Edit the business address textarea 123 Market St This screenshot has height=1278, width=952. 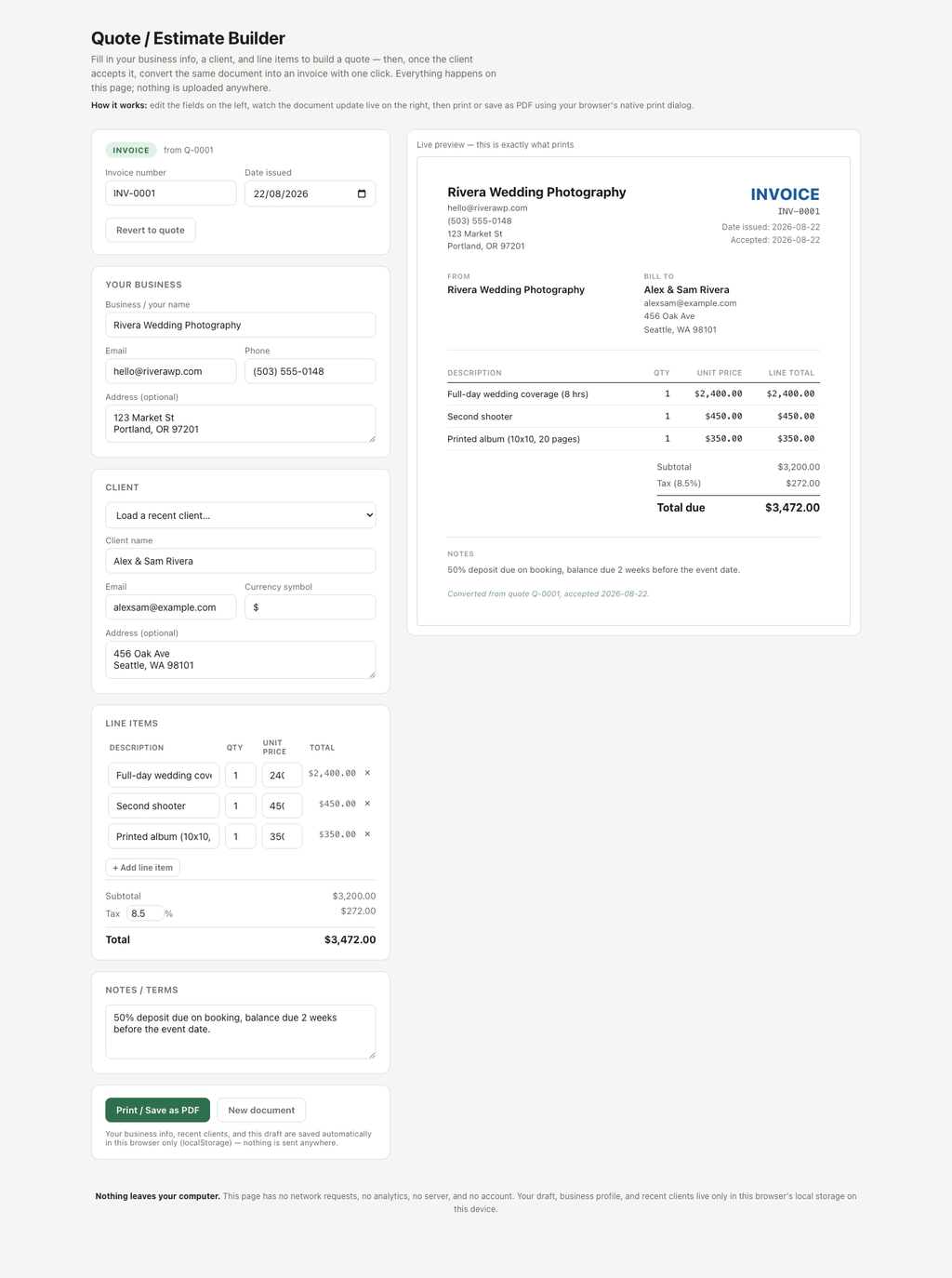click(241, 423)
